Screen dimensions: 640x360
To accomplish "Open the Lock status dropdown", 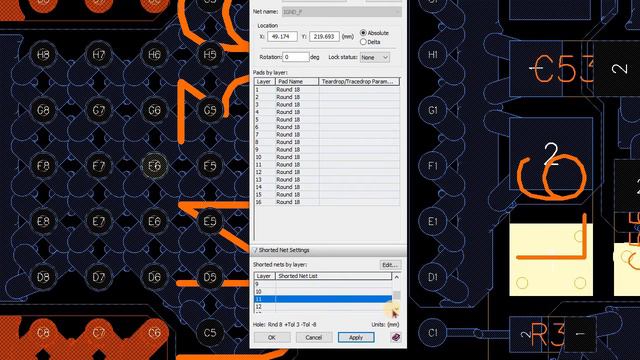I will [x=375, y=58].
